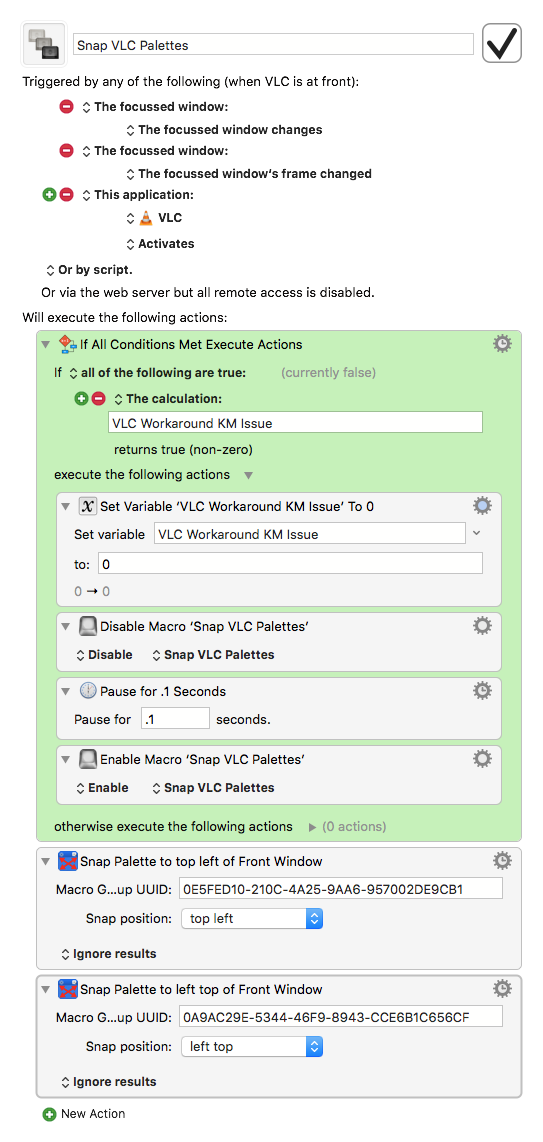Open the 'top left' snap position dropdown
Screen dimensions: 543x1142
pos(251,918)
